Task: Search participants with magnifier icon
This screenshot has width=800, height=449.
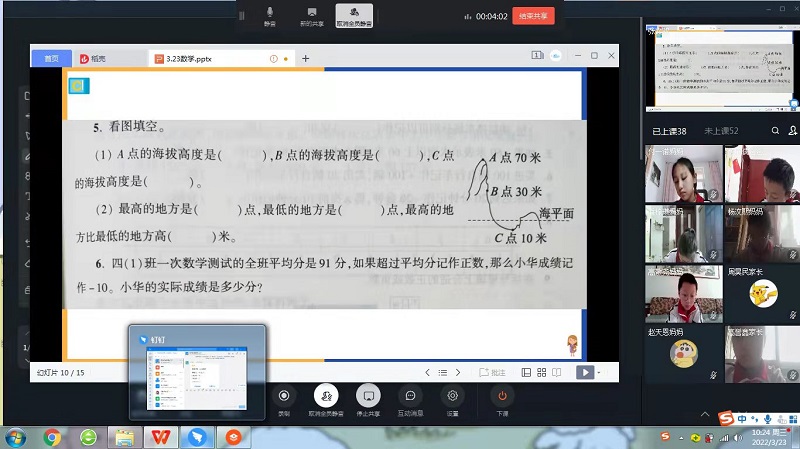Action: click(775, 131)
